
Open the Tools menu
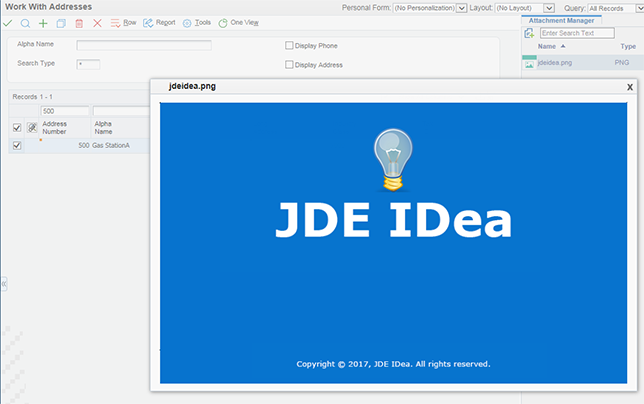click(196, 22)
